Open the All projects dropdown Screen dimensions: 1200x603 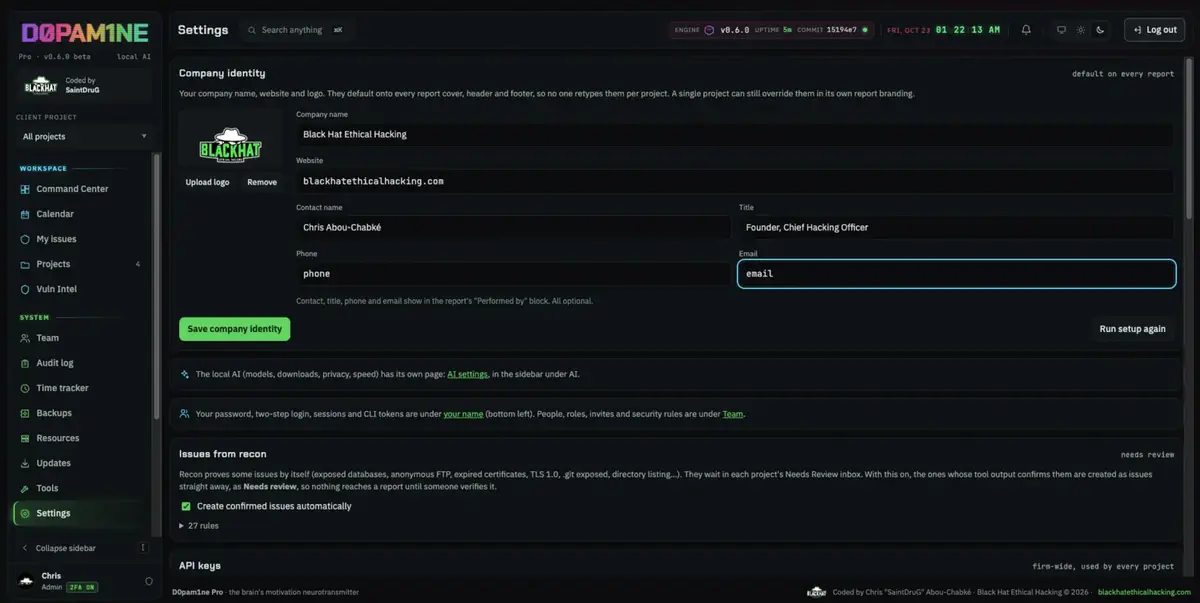(85, 136)
